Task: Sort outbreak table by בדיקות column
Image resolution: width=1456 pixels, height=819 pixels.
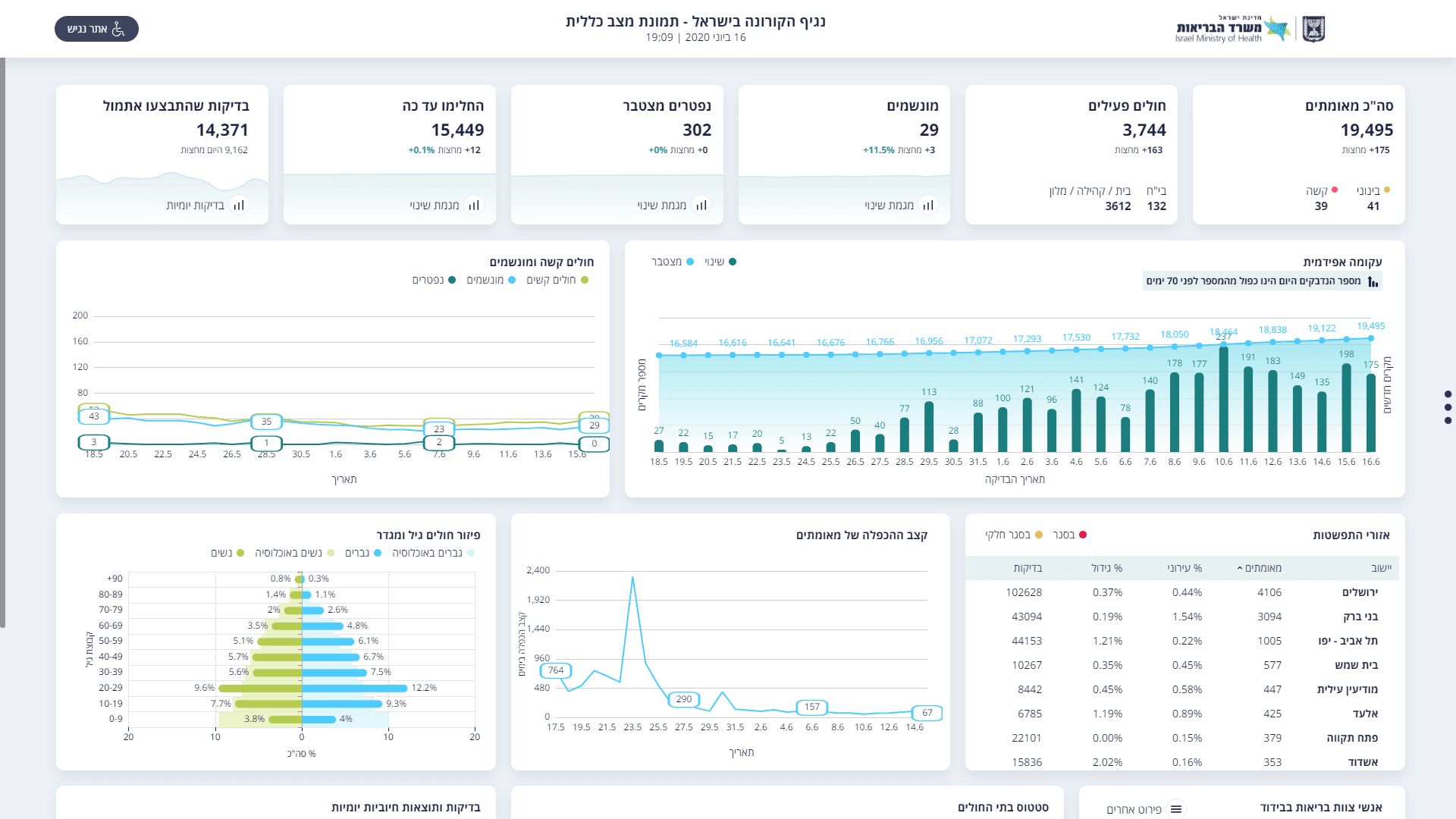Action: (x=1028, y=568)
